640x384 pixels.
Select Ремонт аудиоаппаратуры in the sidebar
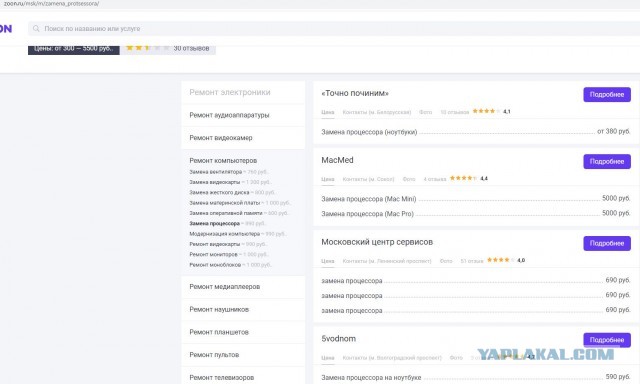229,115
